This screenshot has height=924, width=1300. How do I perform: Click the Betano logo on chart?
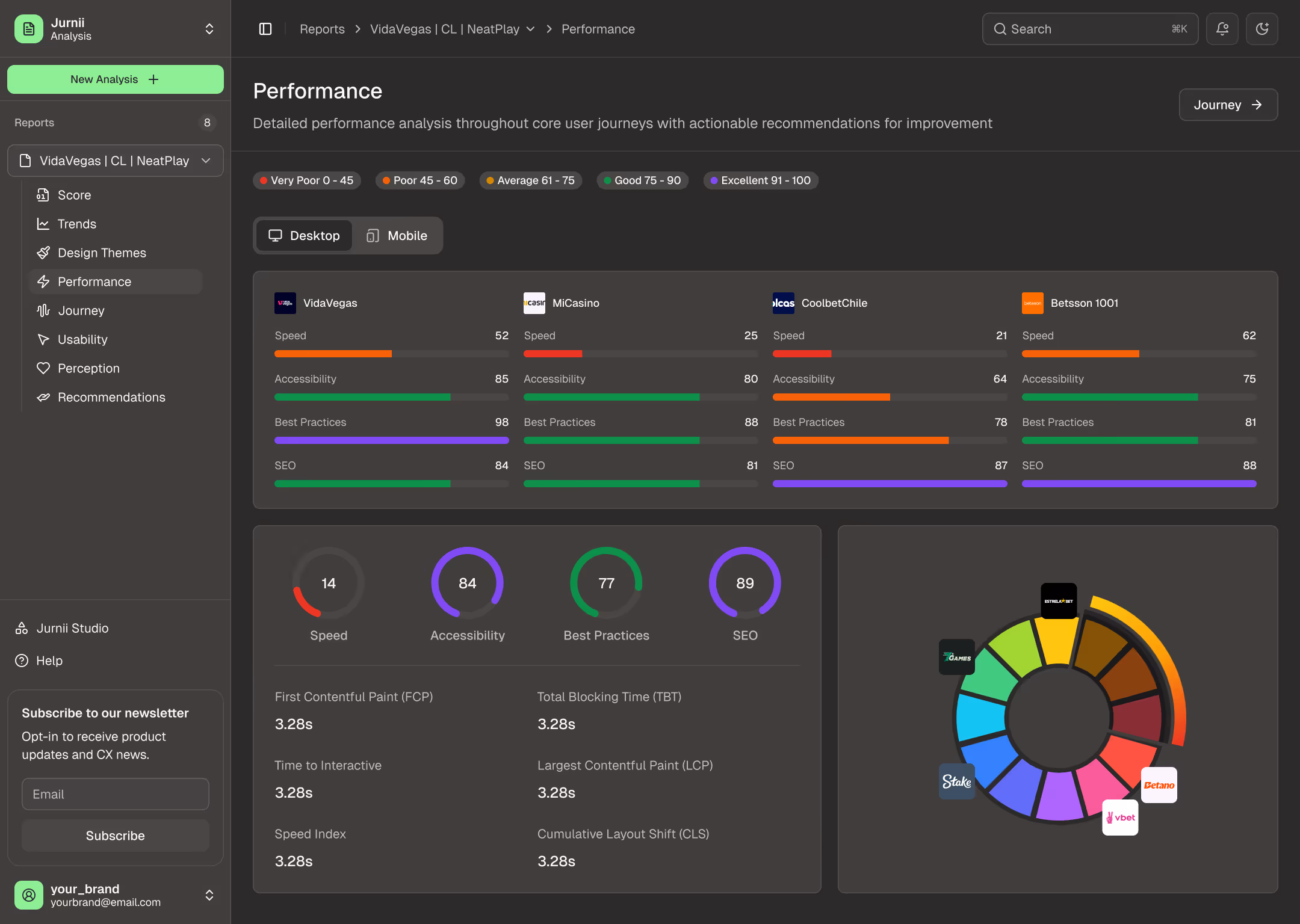pyautogui.click(x=1159, y=785)
